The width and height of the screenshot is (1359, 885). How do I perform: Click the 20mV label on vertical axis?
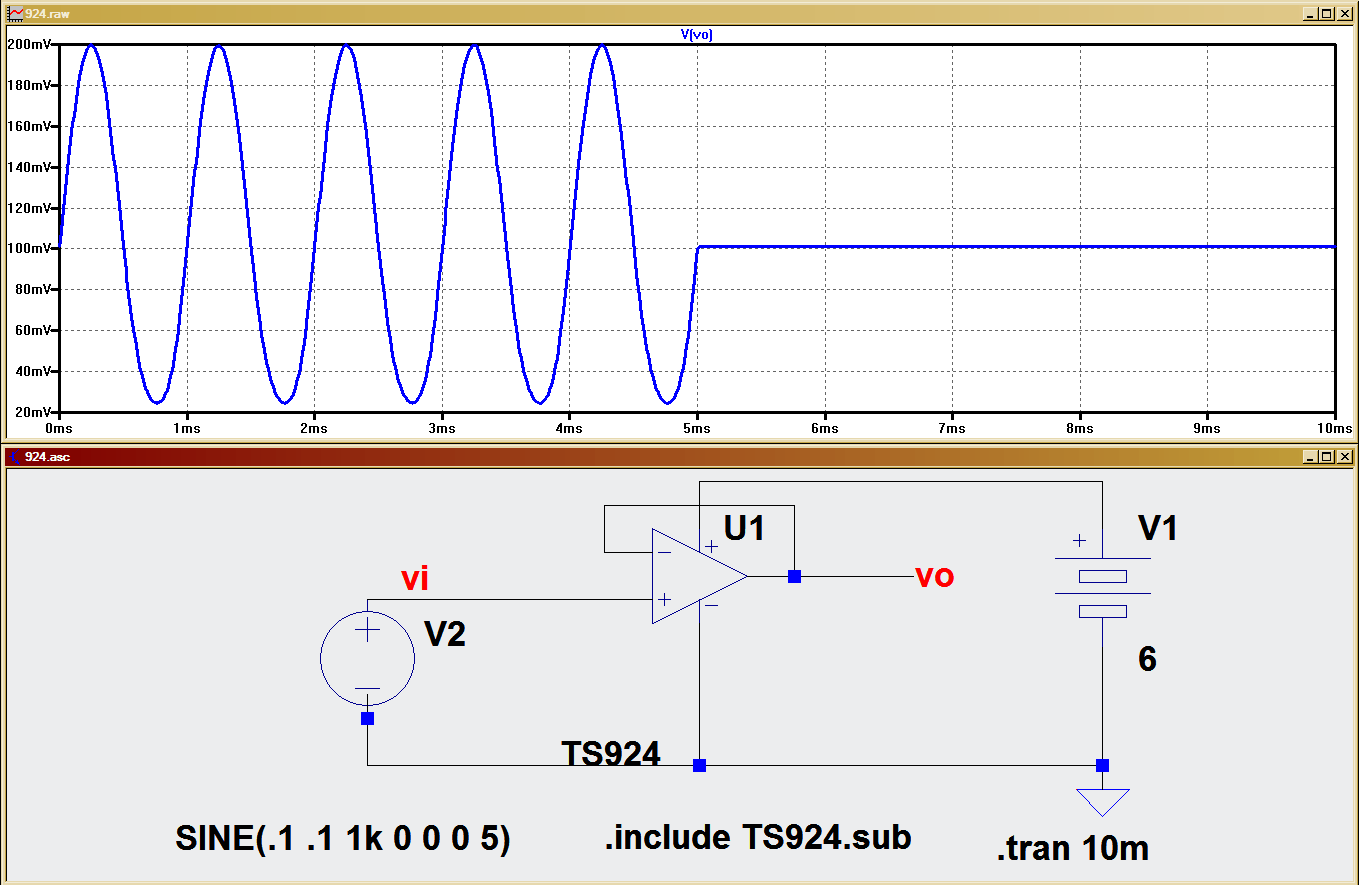click(32, 411)
